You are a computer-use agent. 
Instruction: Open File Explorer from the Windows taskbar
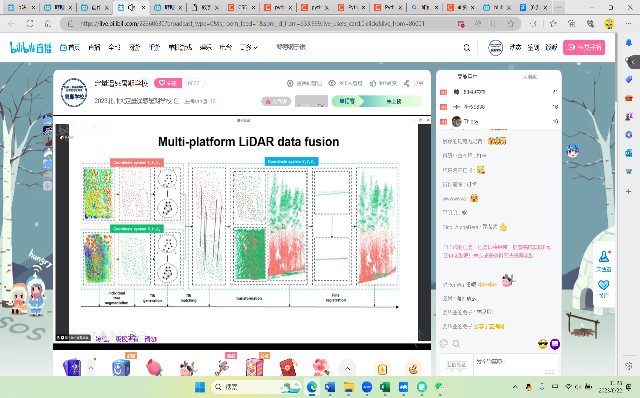(x=349, y=387)
